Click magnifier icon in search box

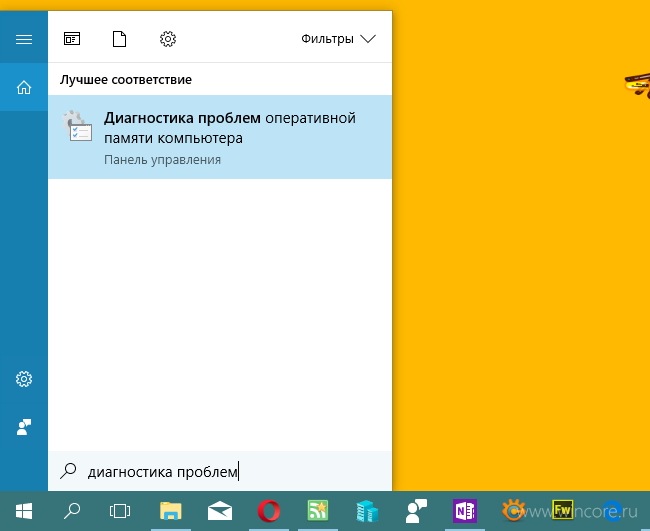68,471
